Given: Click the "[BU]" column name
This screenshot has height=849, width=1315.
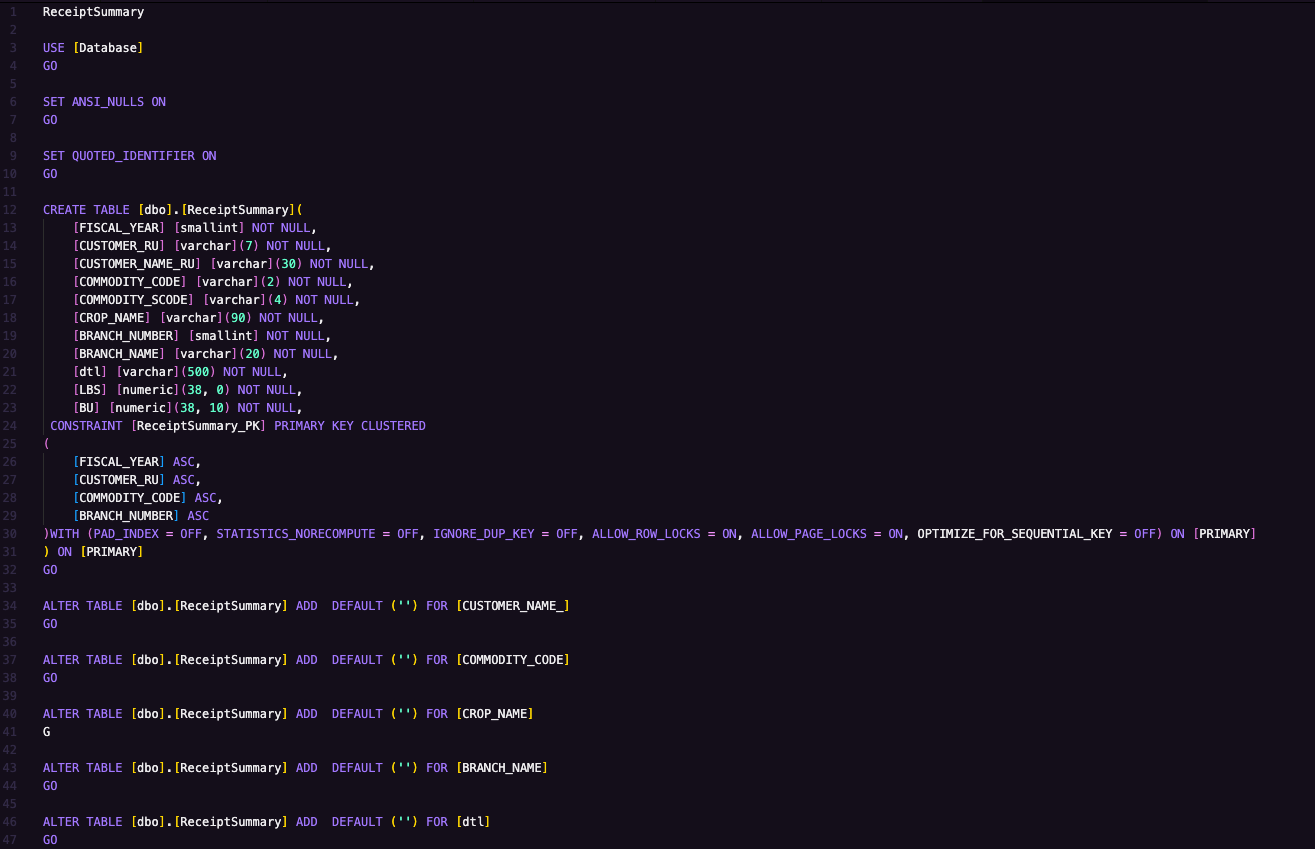Looking at the screenshot, I should [86, 408].
